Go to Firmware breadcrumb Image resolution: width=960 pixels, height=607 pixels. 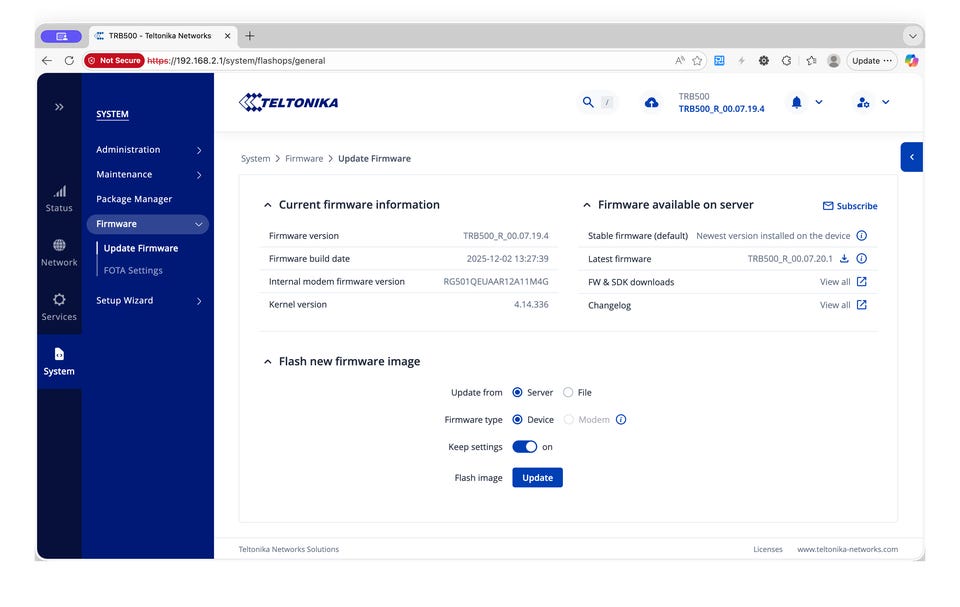304,159
